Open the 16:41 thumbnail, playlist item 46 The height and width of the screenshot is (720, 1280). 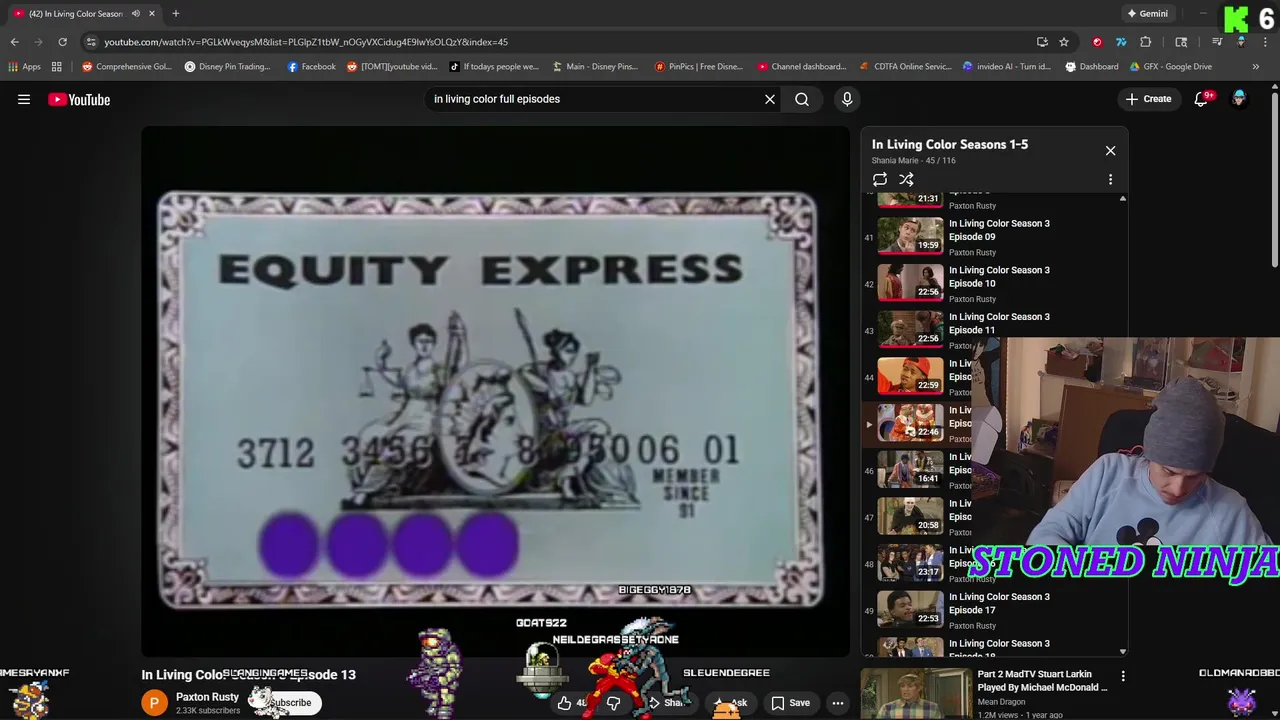click(910, 470)
